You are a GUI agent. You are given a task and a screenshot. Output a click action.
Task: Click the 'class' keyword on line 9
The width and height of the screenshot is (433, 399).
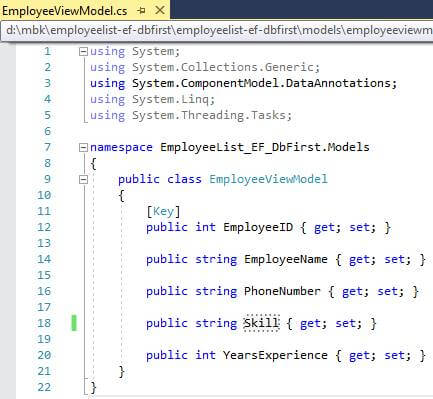pyautogui.click(x=184, y=179)
